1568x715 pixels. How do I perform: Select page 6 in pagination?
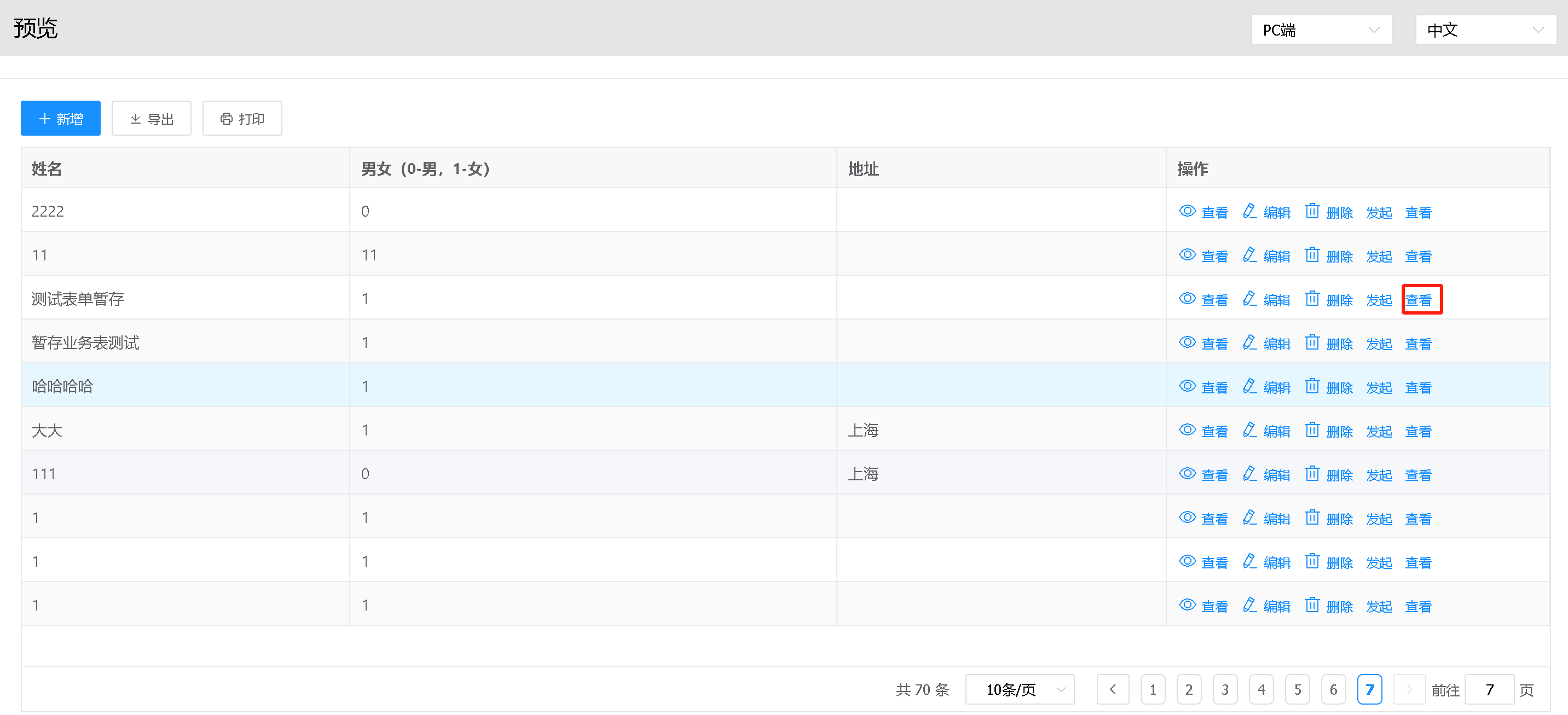(1334, 689)
